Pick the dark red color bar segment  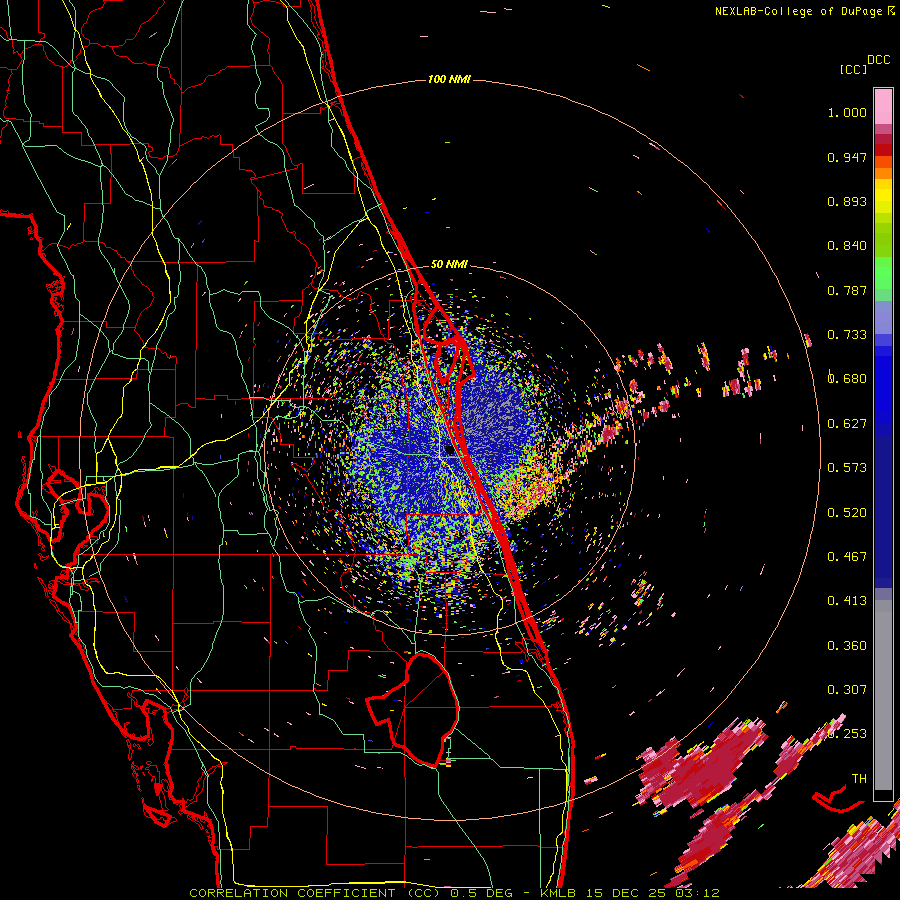click(883, 150)
